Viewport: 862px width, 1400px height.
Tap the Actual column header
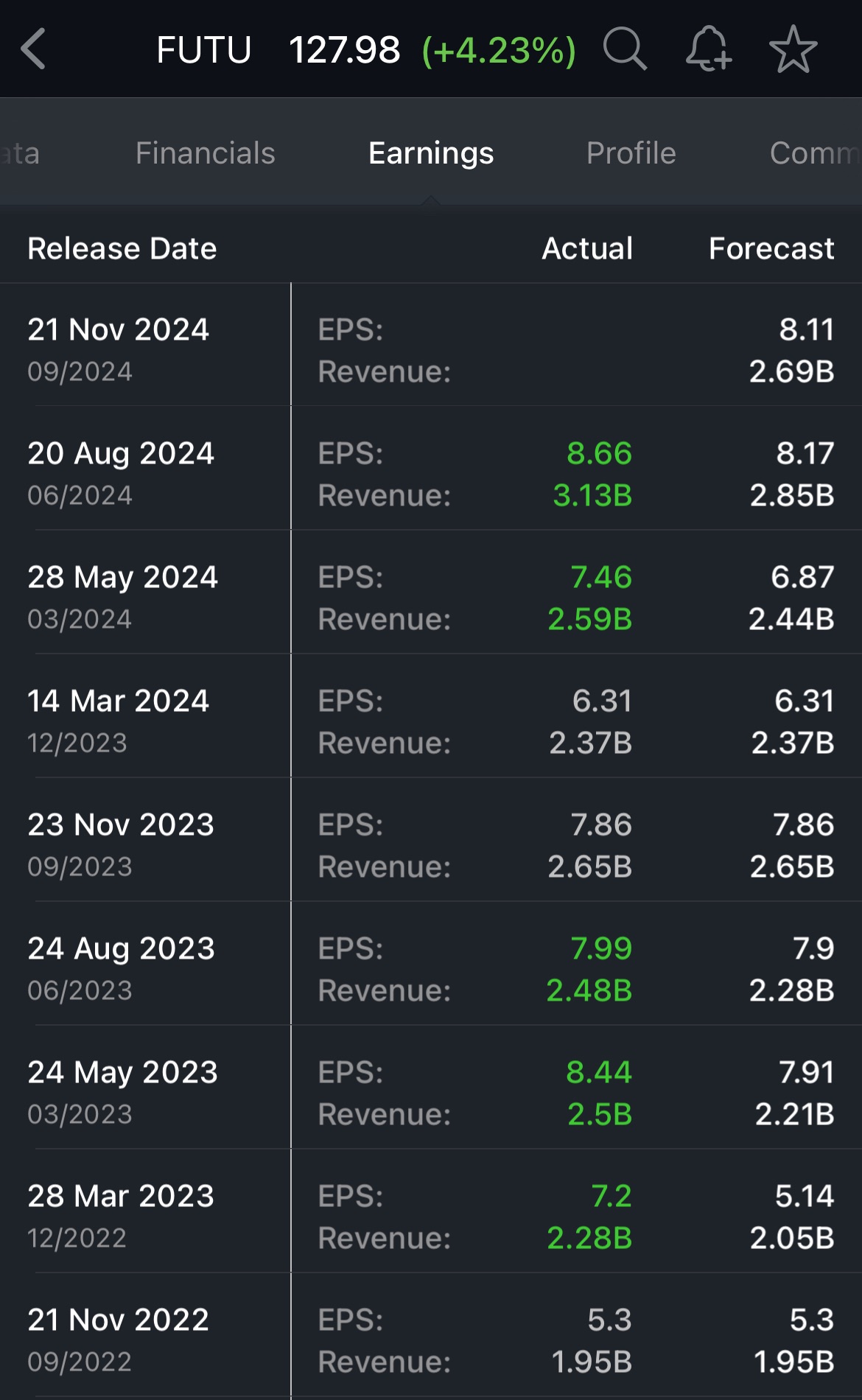587,248
